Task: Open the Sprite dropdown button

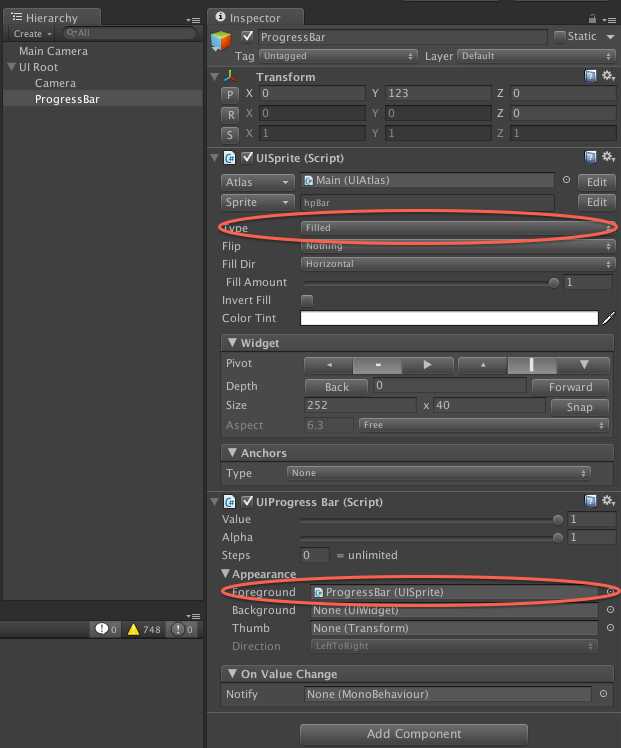Action: coord(257,202)
